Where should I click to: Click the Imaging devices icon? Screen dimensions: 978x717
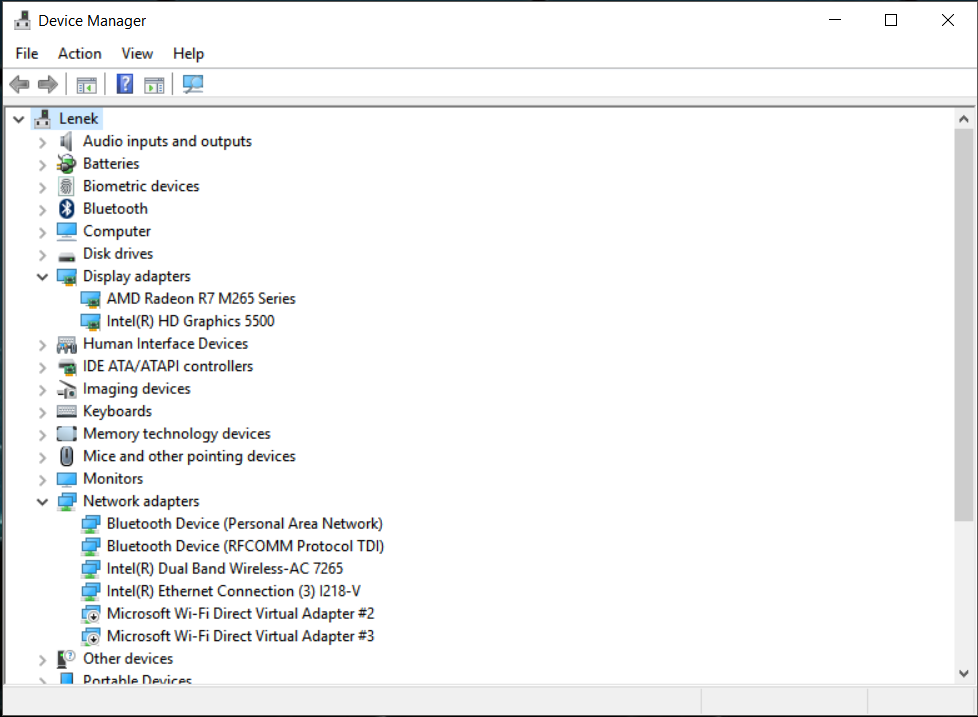(67, 390)
